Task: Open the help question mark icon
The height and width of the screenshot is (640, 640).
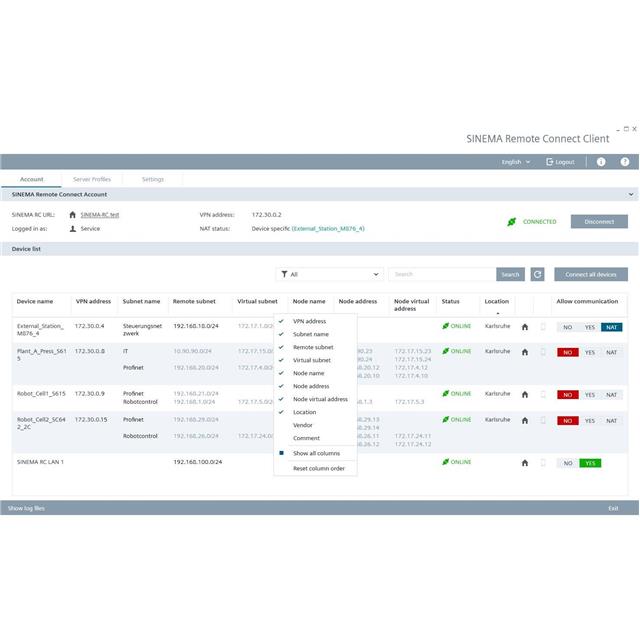Action: 625,162
